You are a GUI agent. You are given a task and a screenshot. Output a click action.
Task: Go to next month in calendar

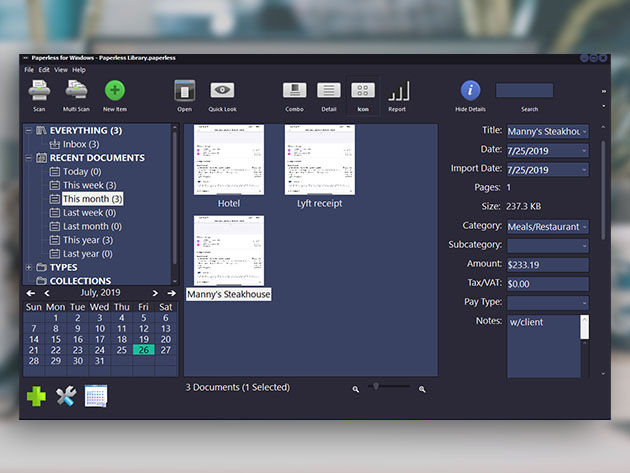[x=155, y=293]
